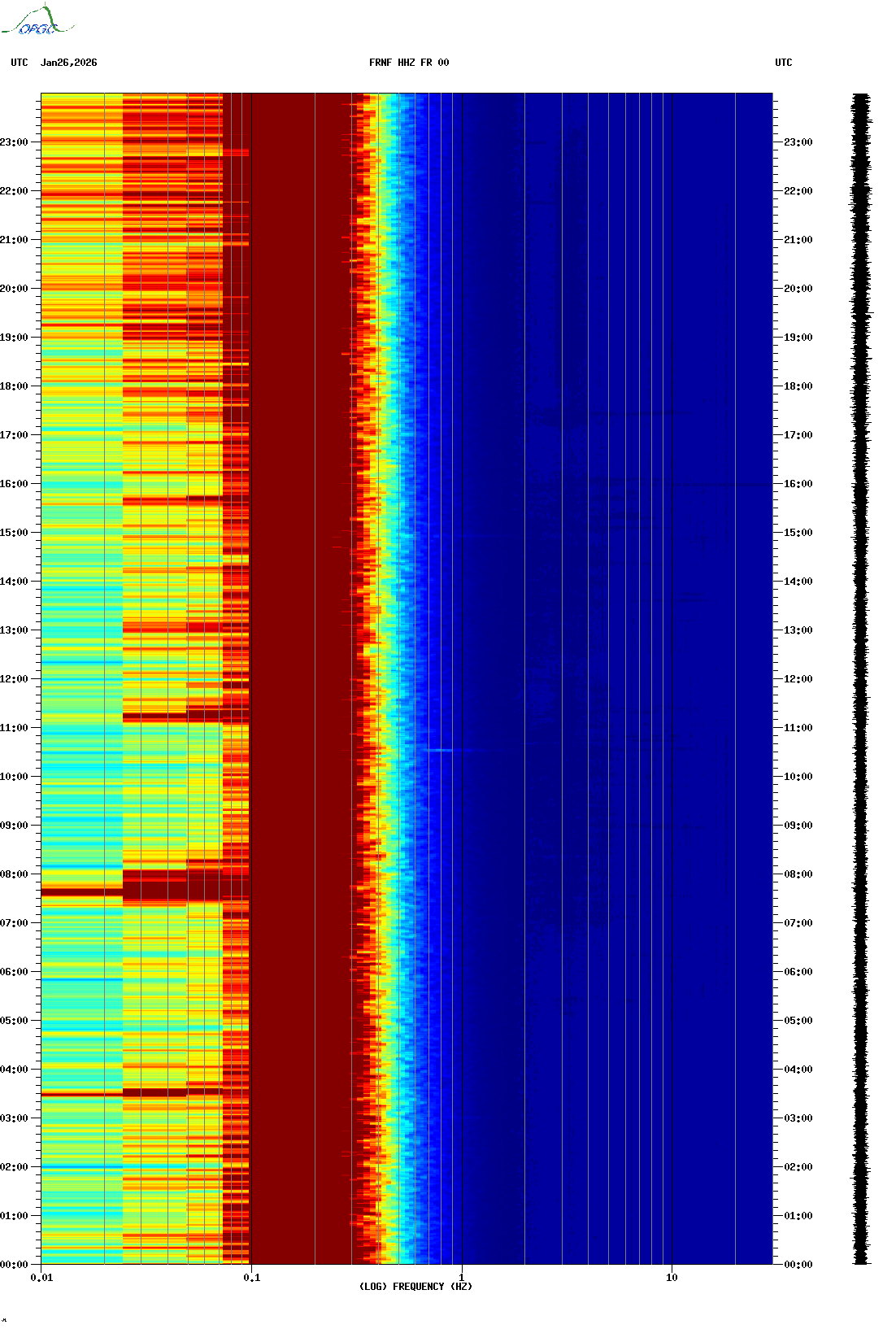The image size is (896, 1329).
Task: Click the 03:00 marker on right time axis
Action: click(x=798, y=1118)
